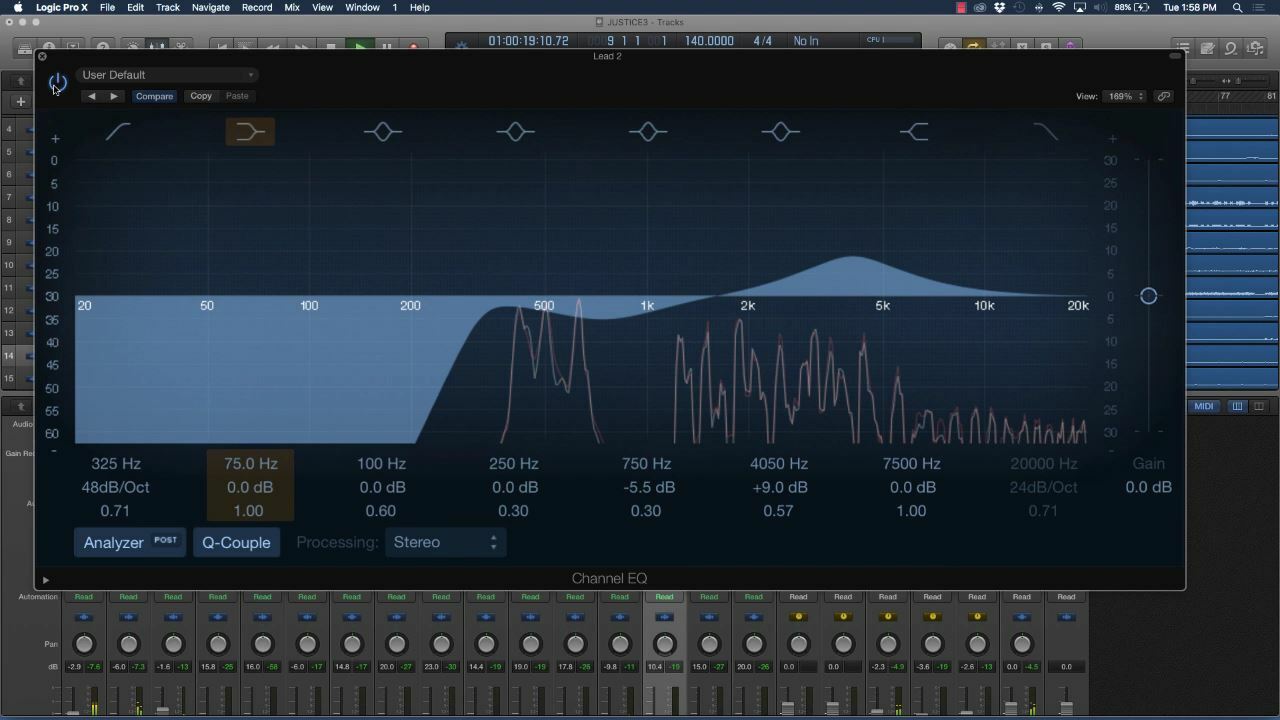Open the Processing Stereo dropdown
Screen dimensions: 1280x720
click(x=444, y=542)
